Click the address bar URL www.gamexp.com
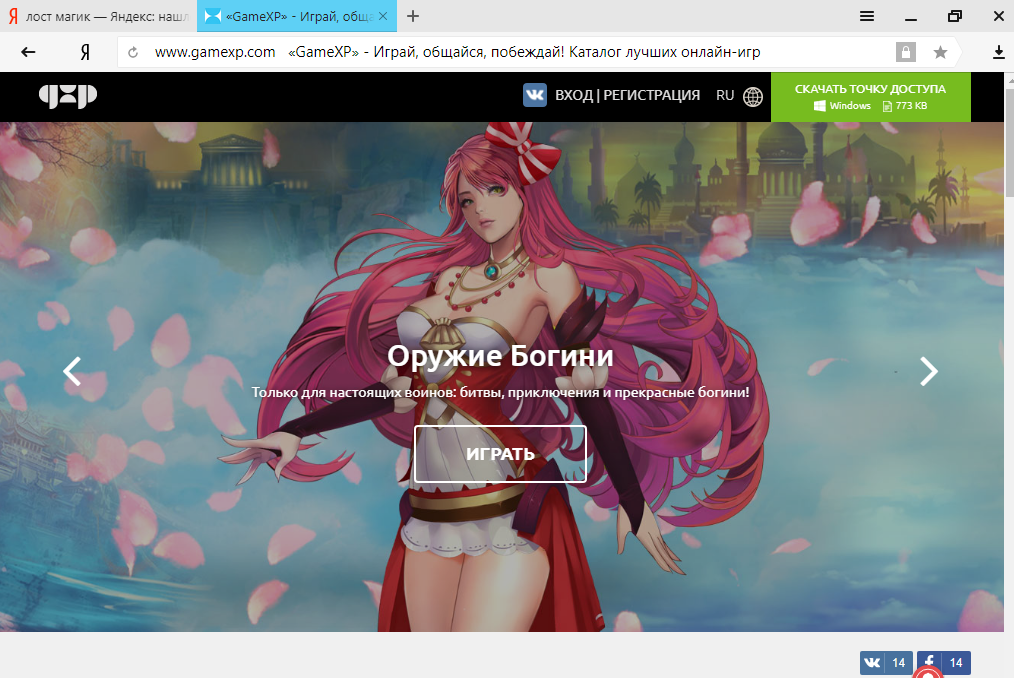Image resolution: width=1014 pixels, height=678 pixels. coord(215,52)
